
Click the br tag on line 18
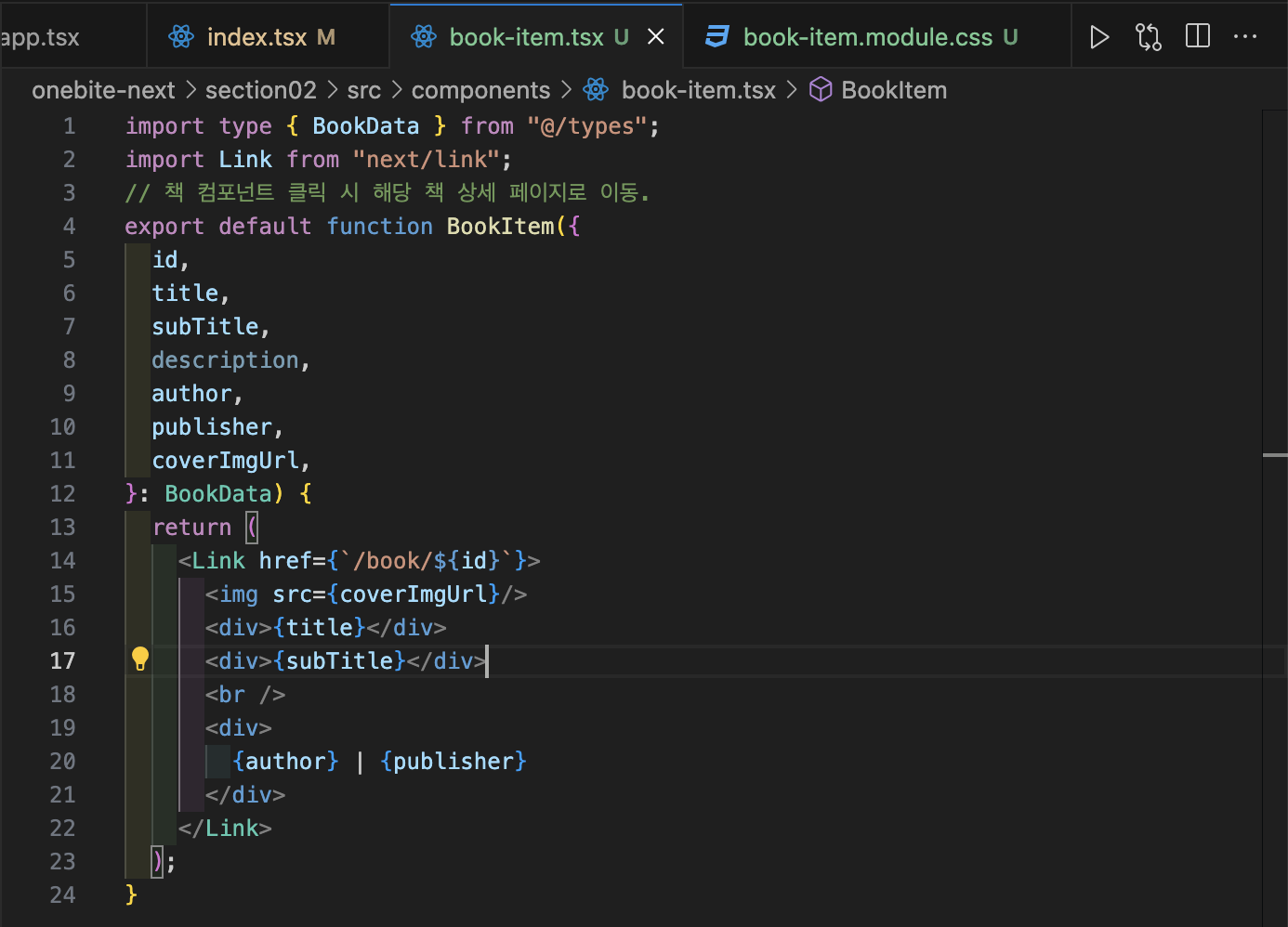(x=245, y=695)
